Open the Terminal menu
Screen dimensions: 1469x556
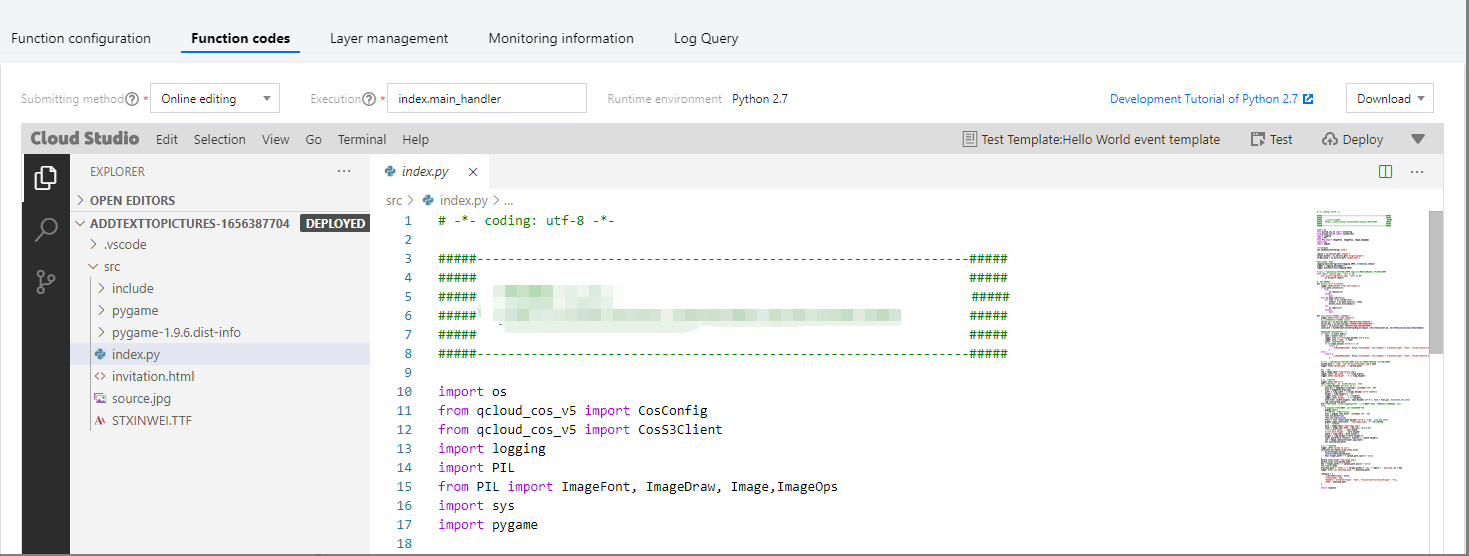point(361,139)
